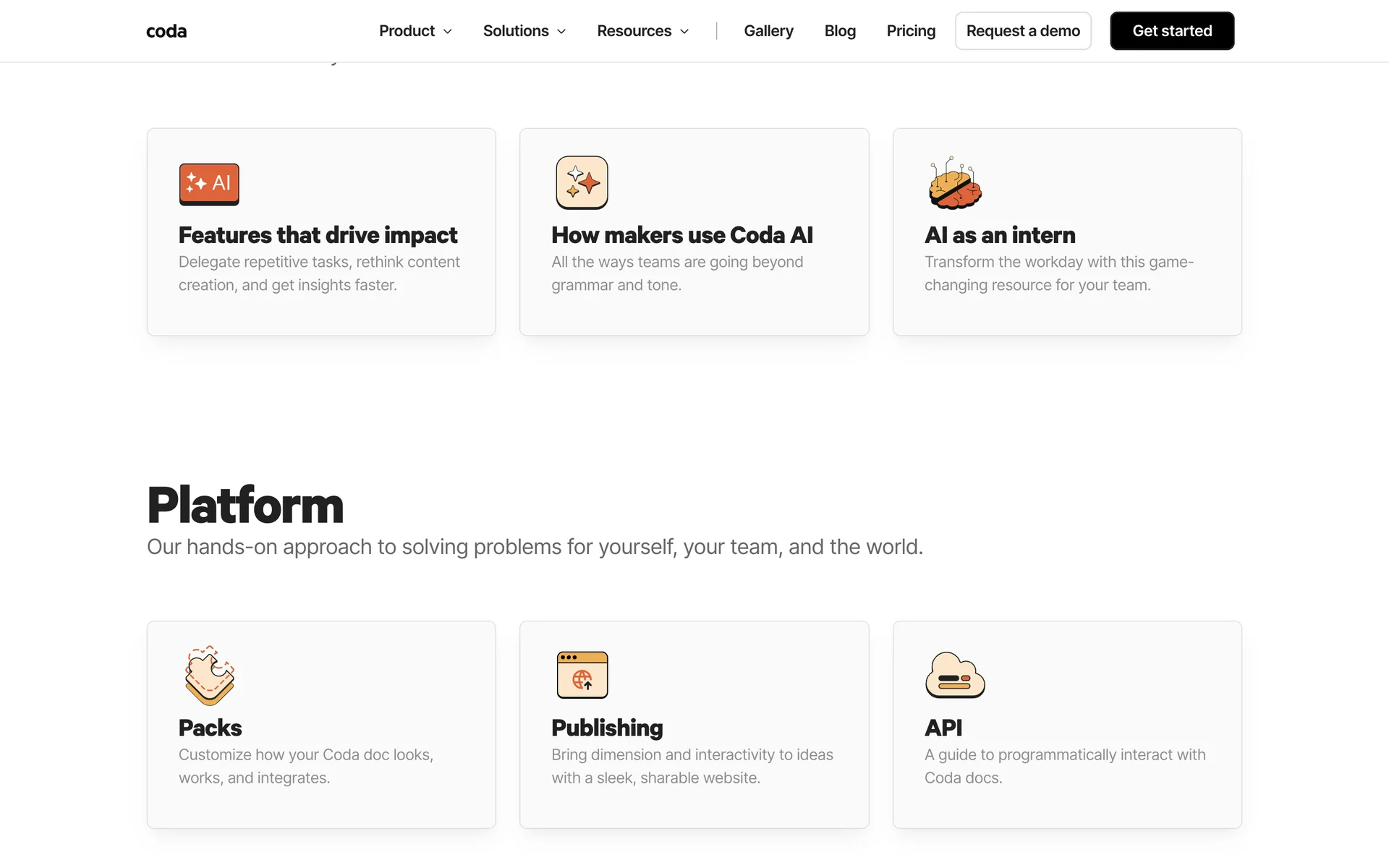Click the brain icon for AI intern
The width and height of the screenshot is (1389, 868).
[955, 184]
